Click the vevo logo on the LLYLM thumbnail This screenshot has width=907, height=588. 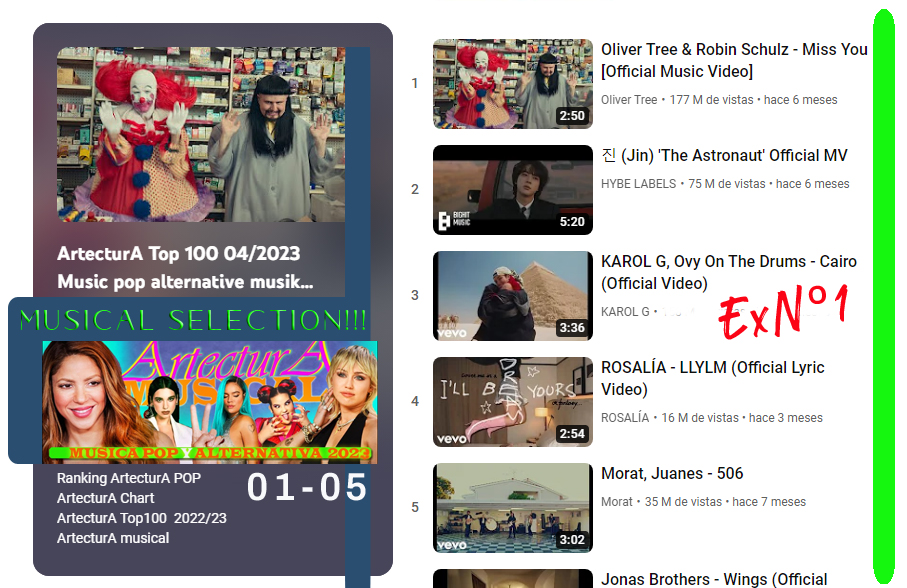pyautogui.click(x=452, y=439)
